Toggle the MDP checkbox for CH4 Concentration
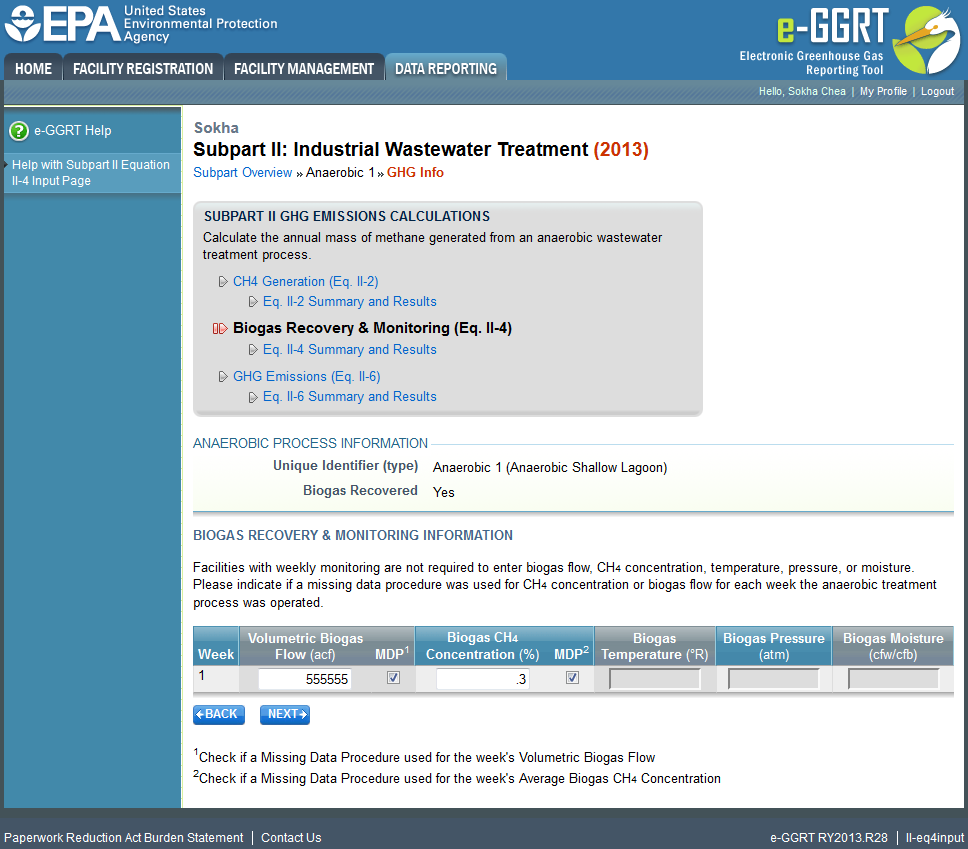The width and height of the screenshot is (968, 849). (x=572, y=678)
